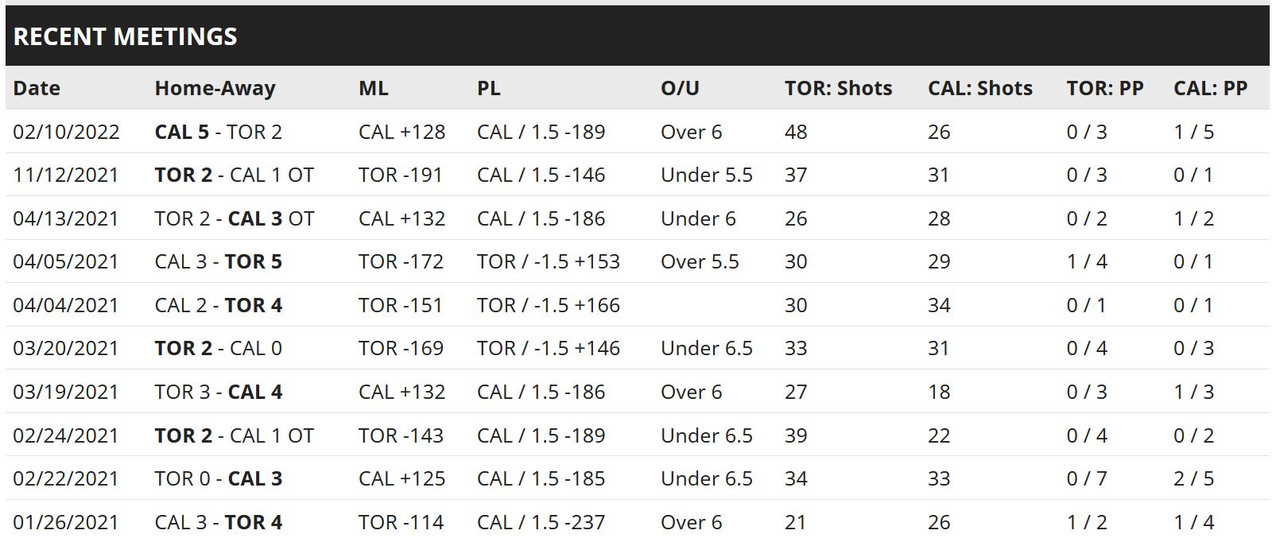Click the Date column header
1280x537 pixels.
(37, 88)
